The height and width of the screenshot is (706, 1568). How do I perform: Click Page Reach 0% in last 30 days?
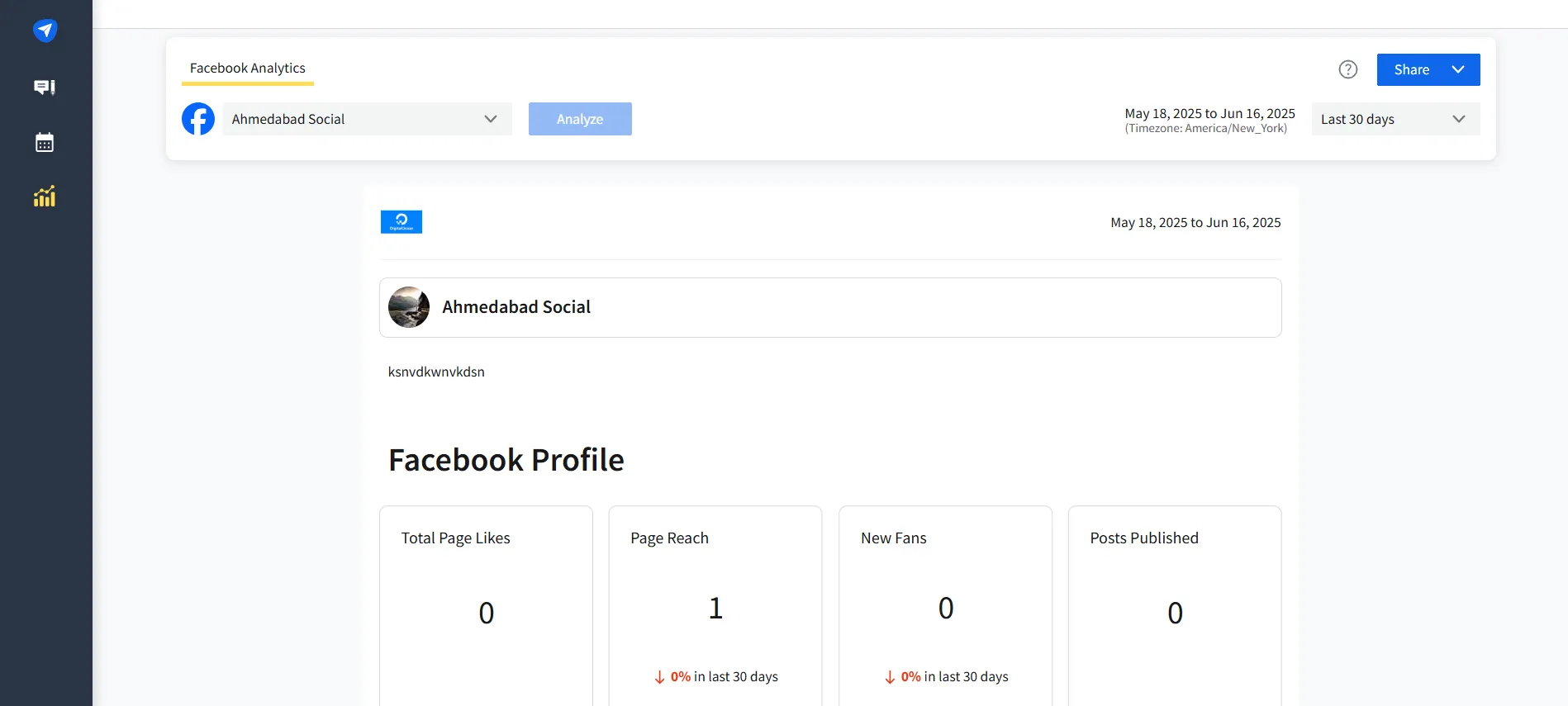point(716,677)
